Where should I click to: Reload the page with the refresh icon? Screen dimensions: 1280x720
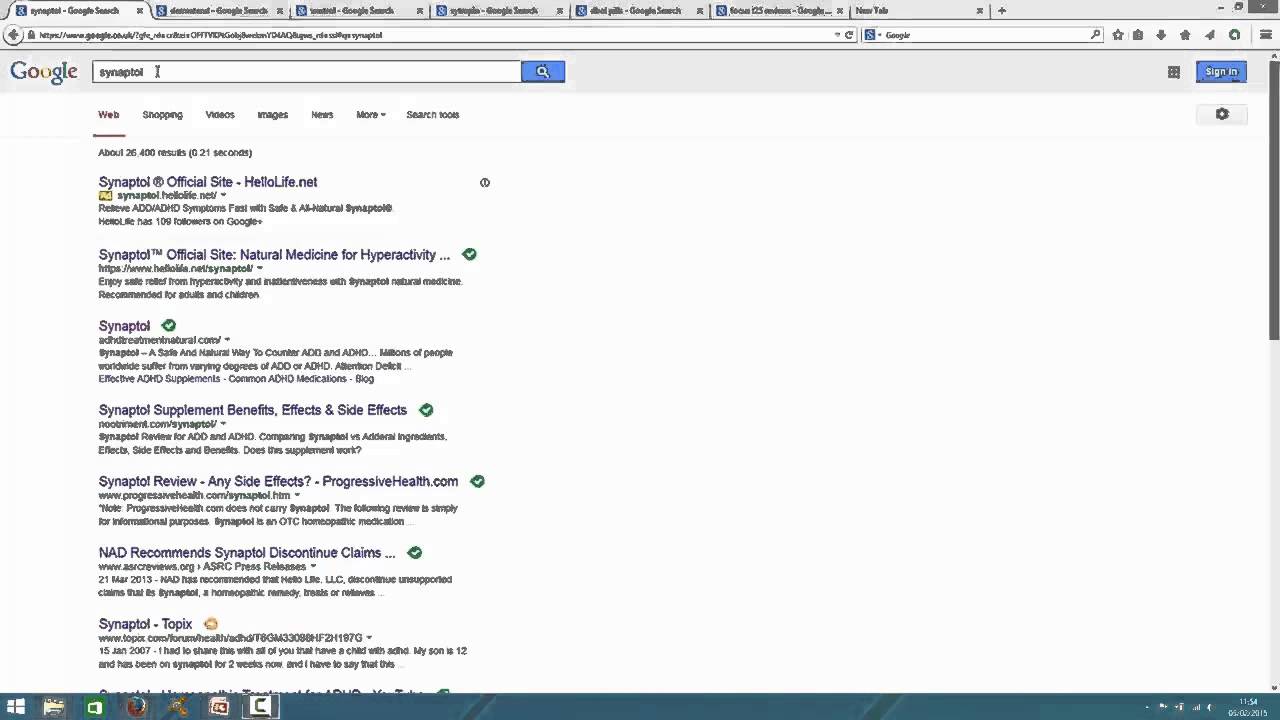849,35
